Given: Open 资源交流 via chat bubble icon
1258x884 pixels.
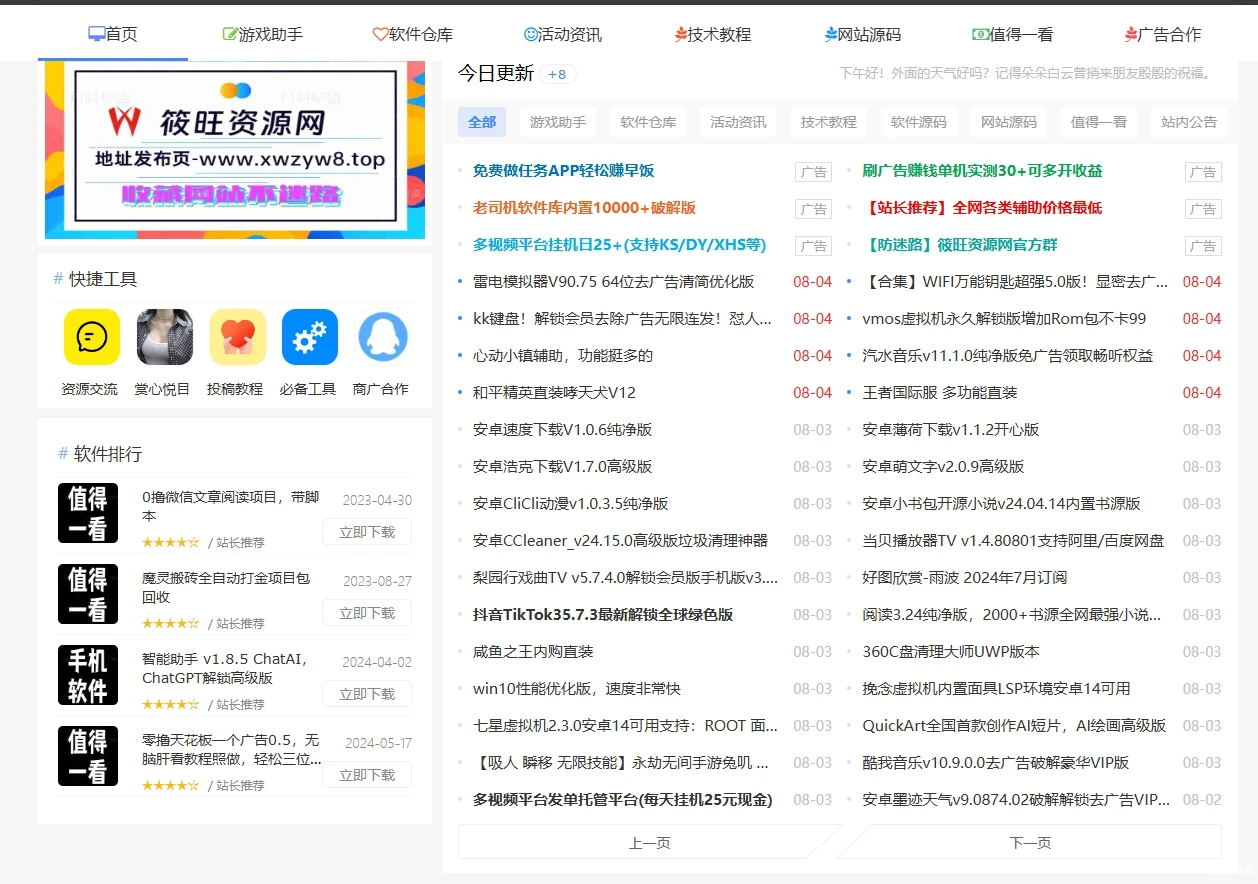Looking at the screenshot, I should [x=90, y=337].
